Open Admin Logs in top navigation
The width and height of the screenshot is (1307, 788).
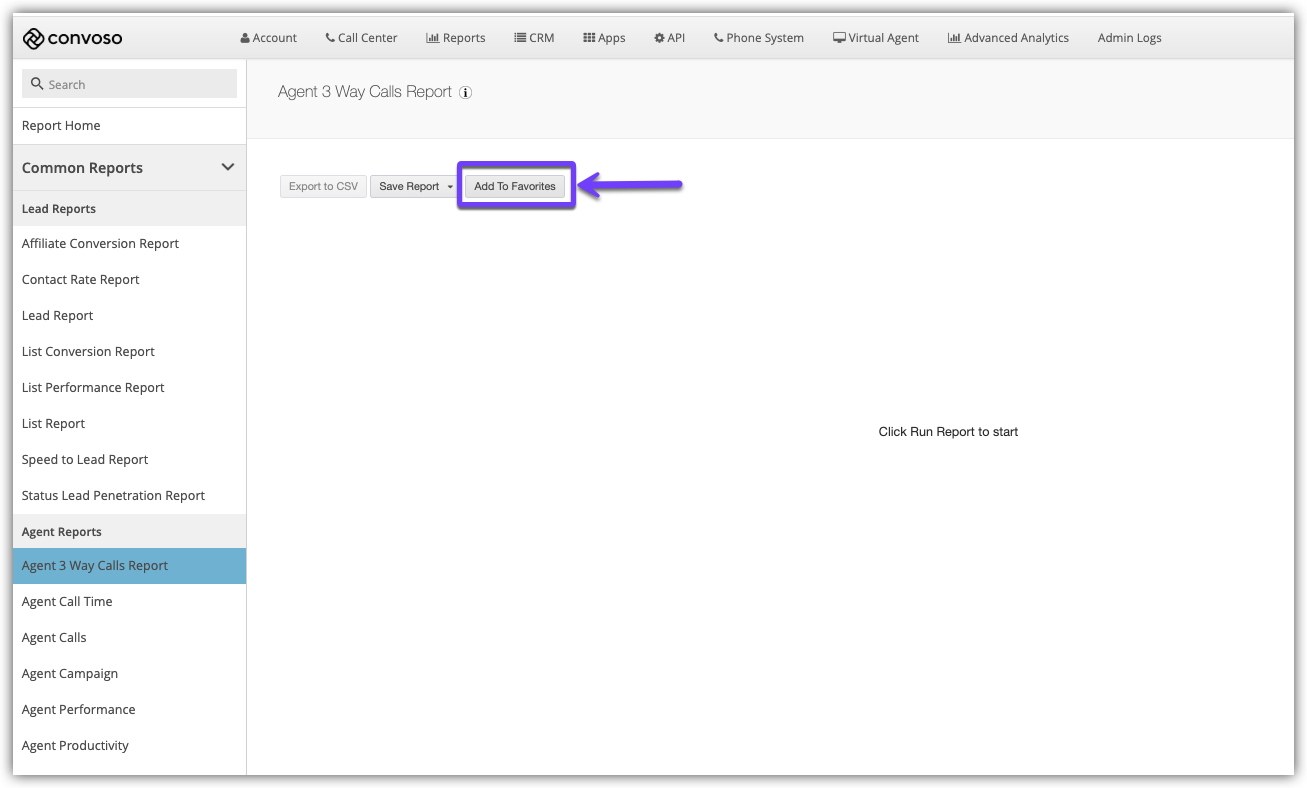(1129, 38)
